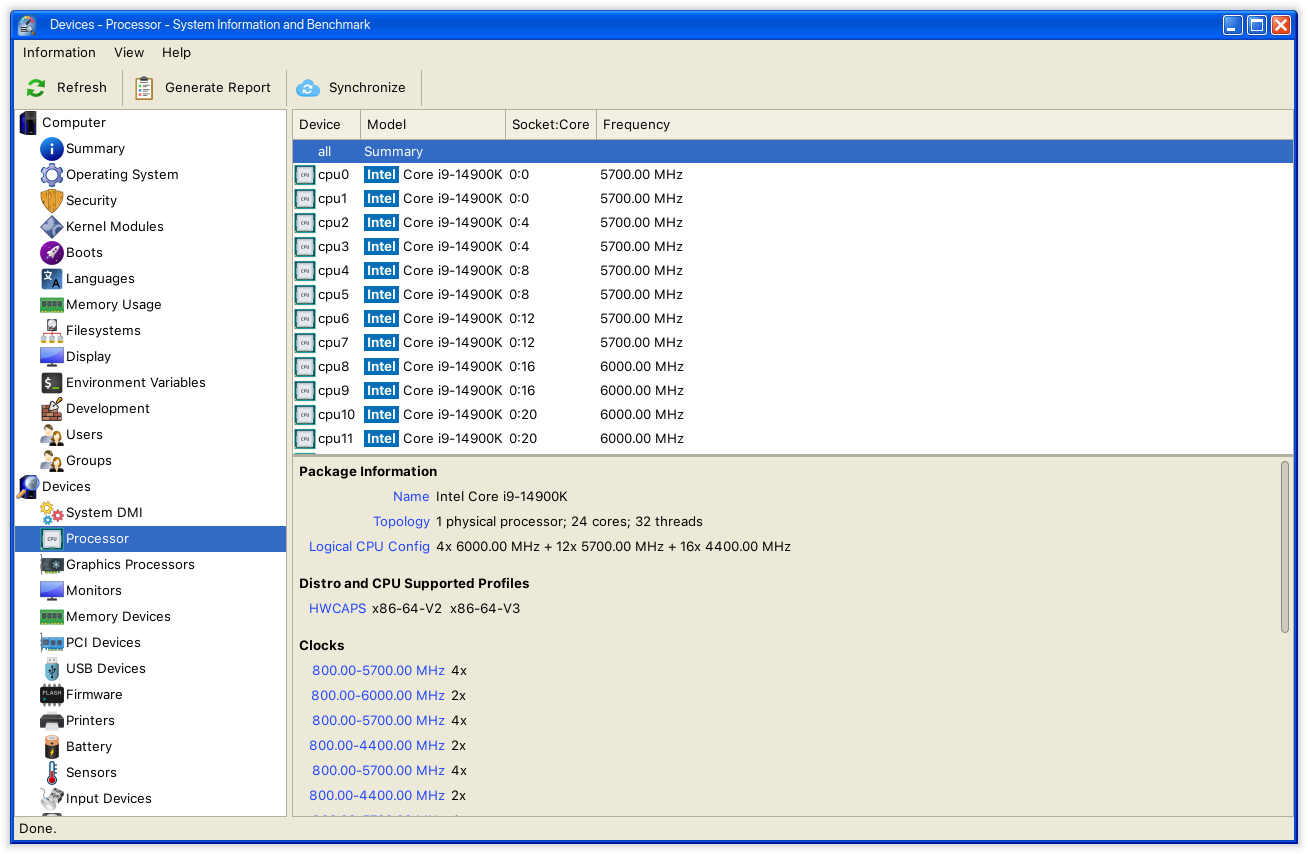1308x854 pixels.
Task: Sort by the Model column header
Action: point(433,125)
